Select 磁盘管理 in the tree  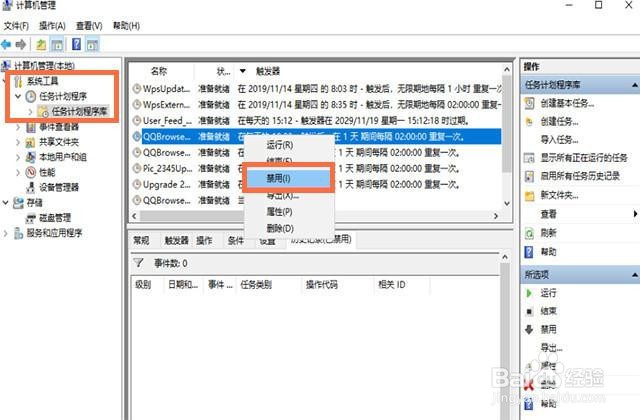pos(55,218)
